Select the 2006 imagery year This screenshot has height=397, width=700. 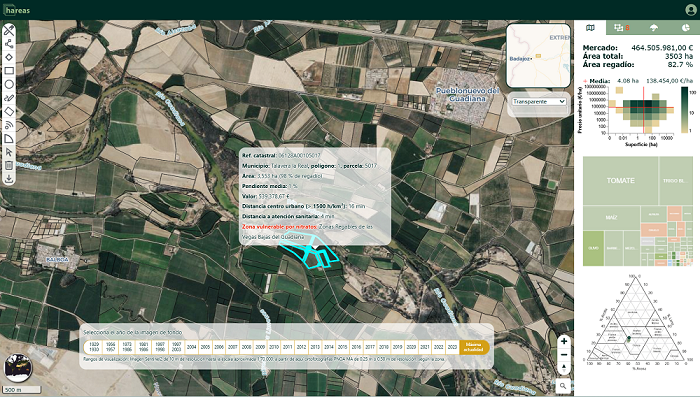click(x=219, y=347)
